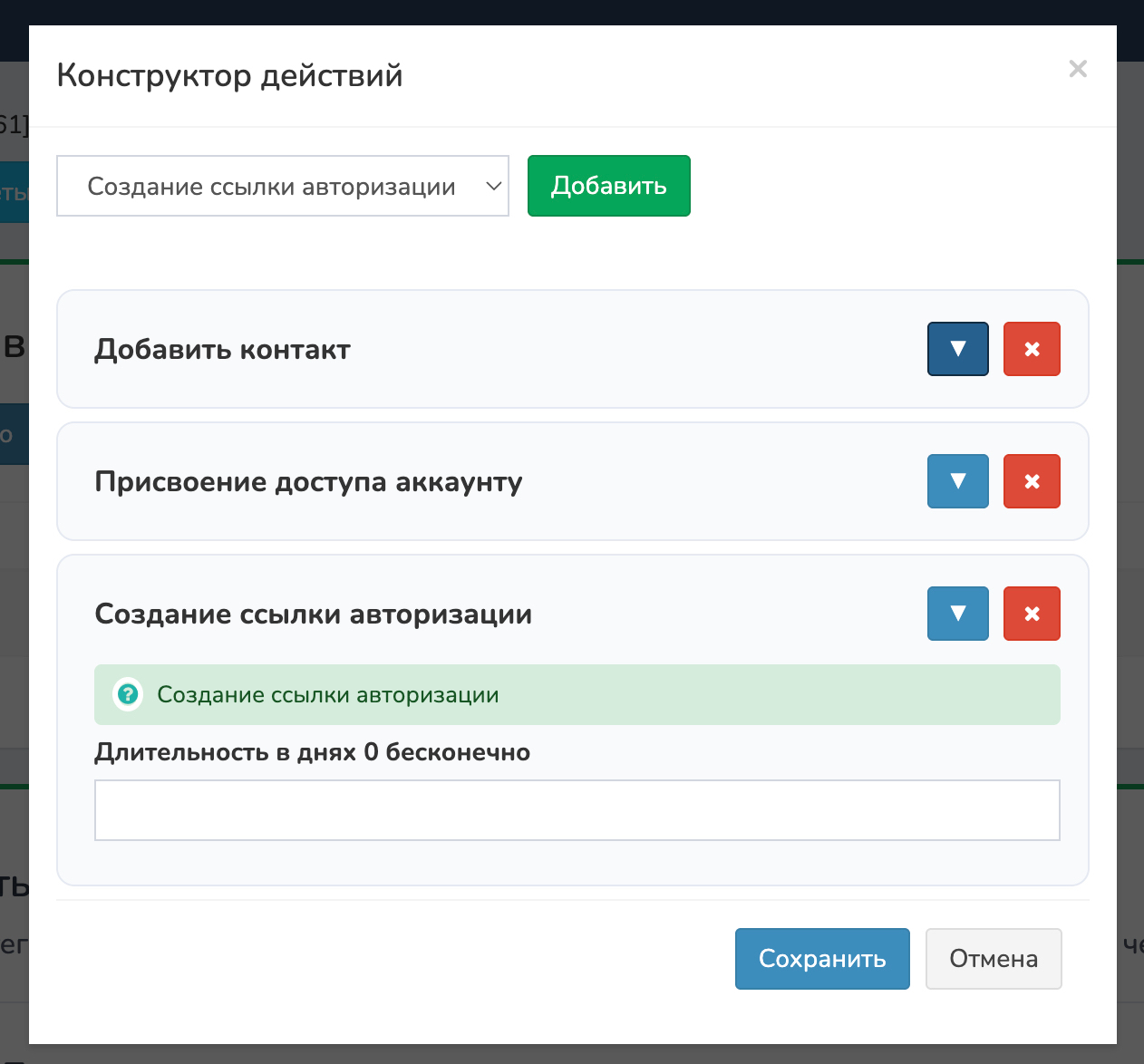1144x1064 pixels.
Task: Click the Конструктор действий dialog title
Action: (x=229, y=75)
